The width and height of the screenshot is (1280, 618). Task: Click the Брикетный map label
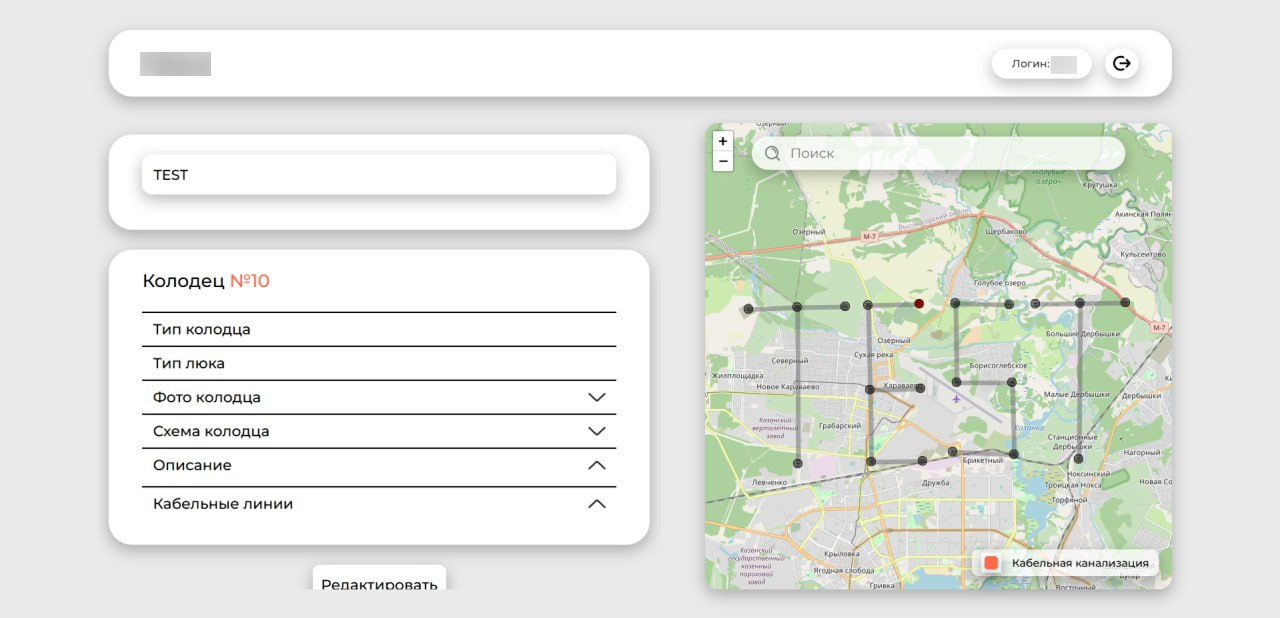pyautogui.click(x=982, y=461)
